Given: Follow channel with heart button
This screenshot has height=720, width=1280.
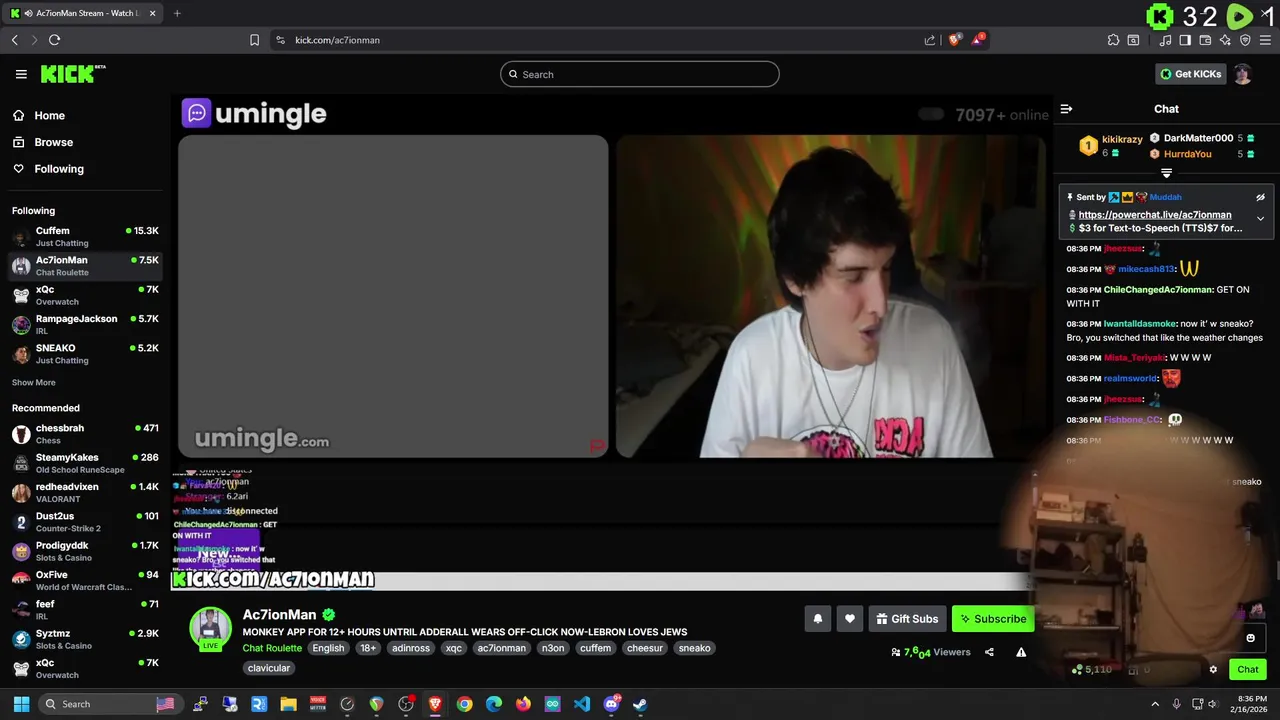Looking at the screenshot, I should click(x=849, y=619).
